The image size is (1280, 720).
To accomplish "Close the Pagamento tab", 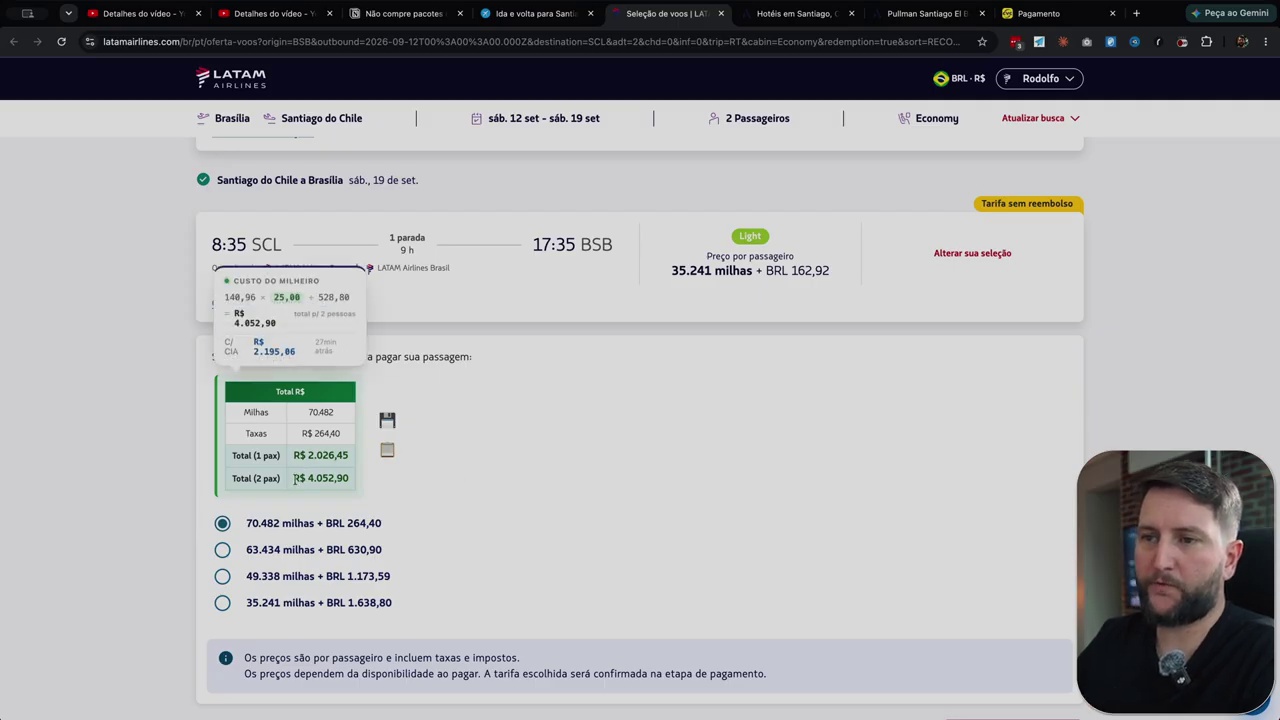I will point(1112,13).
